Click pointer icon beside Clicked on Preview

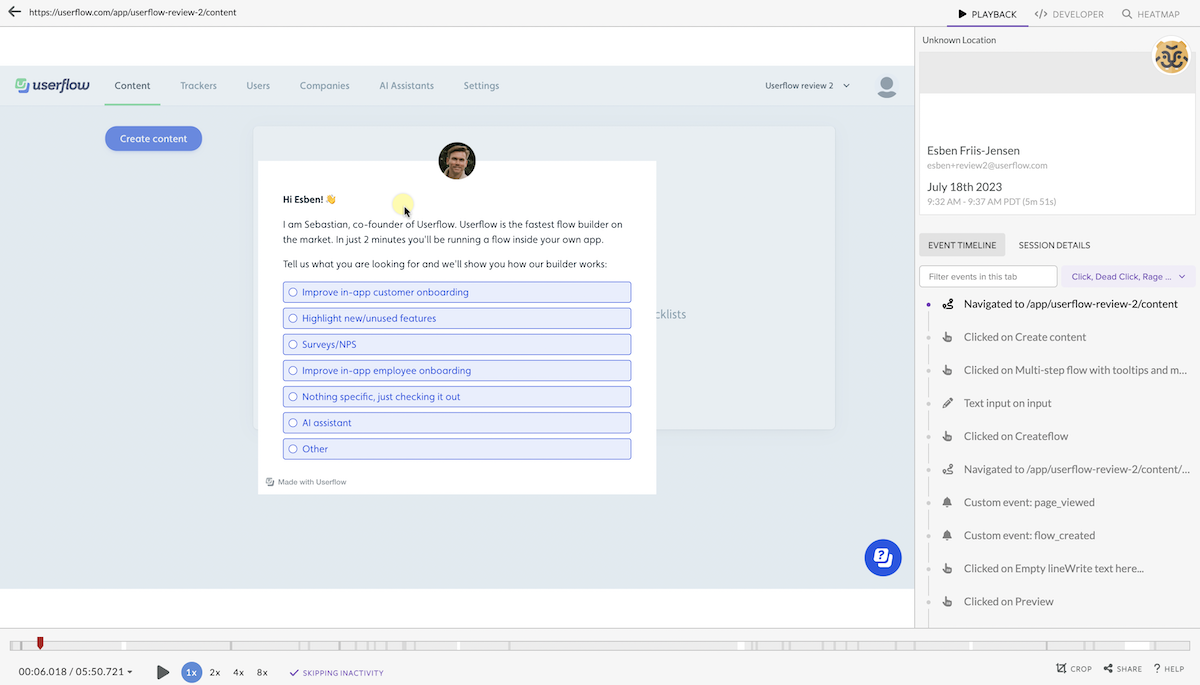[x=948, y=601]
